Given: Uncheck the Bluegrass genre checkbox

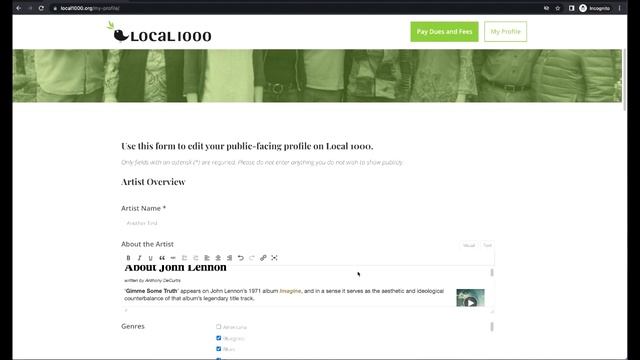Looking at the screenshot, I should [x=218, y=338].
